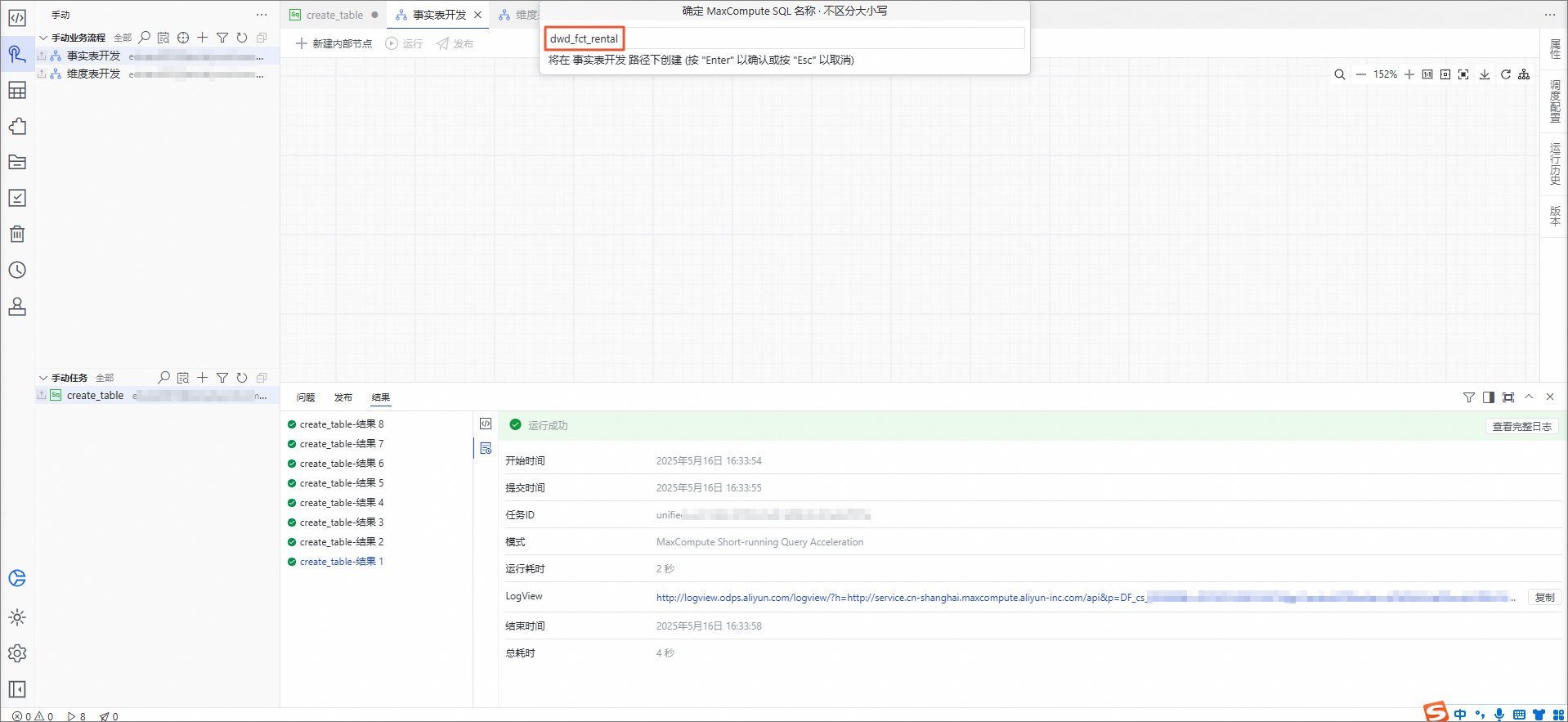Open the 问题 tab

306,397
